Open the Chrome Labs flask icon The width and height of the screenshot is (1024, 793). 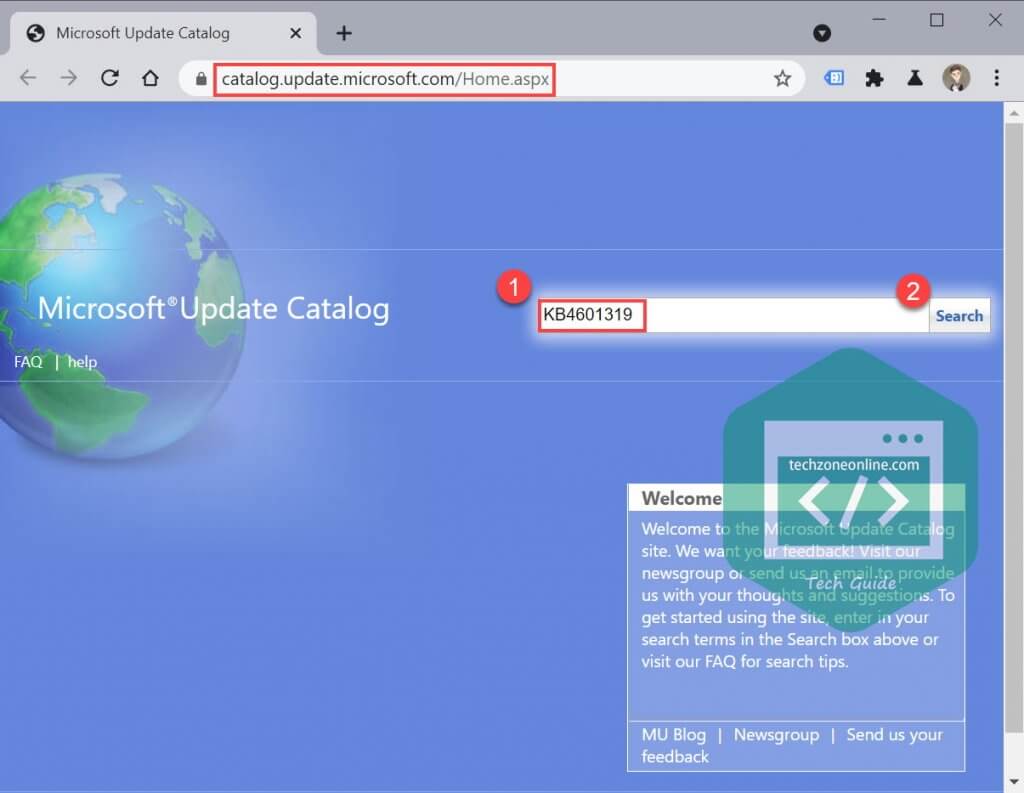[914, 78]
